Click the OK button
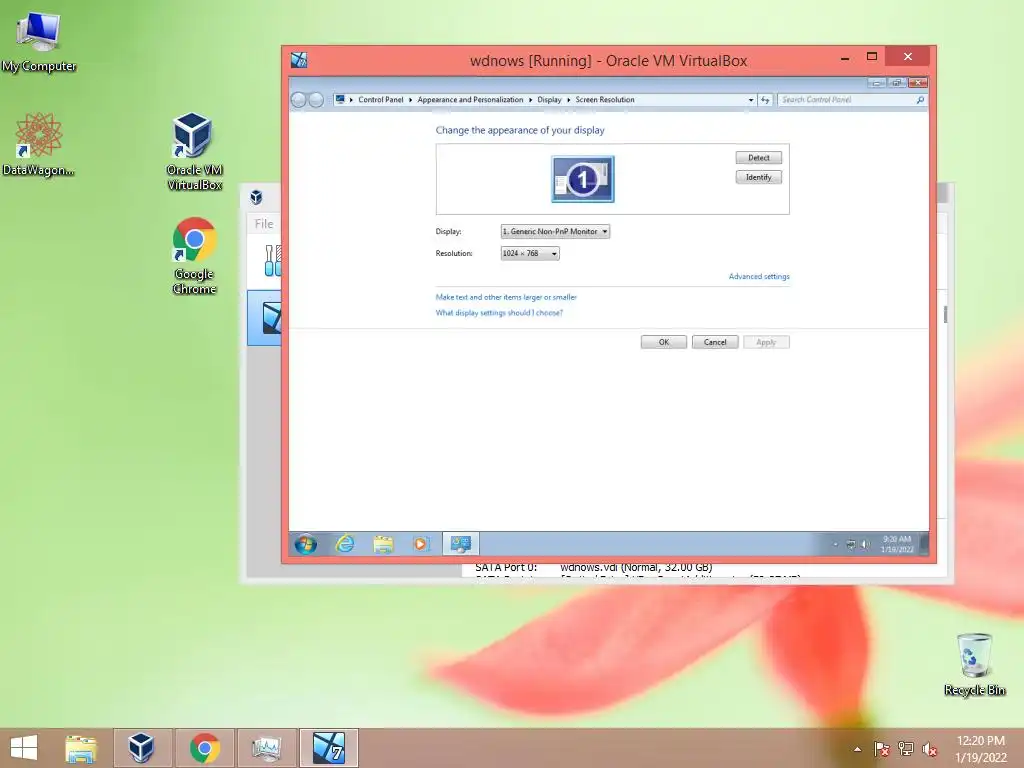1024x768 pixels. [664, 342]
